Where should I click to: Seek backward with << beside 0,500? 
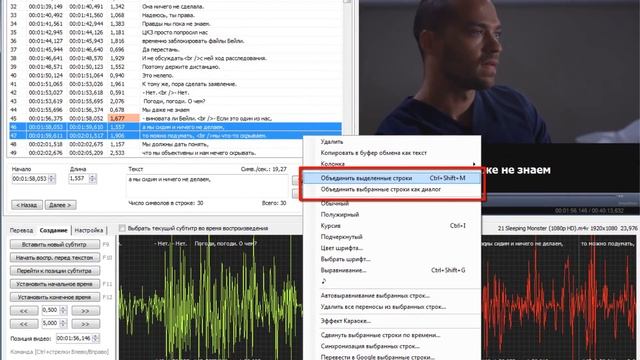tap(24, 311)
